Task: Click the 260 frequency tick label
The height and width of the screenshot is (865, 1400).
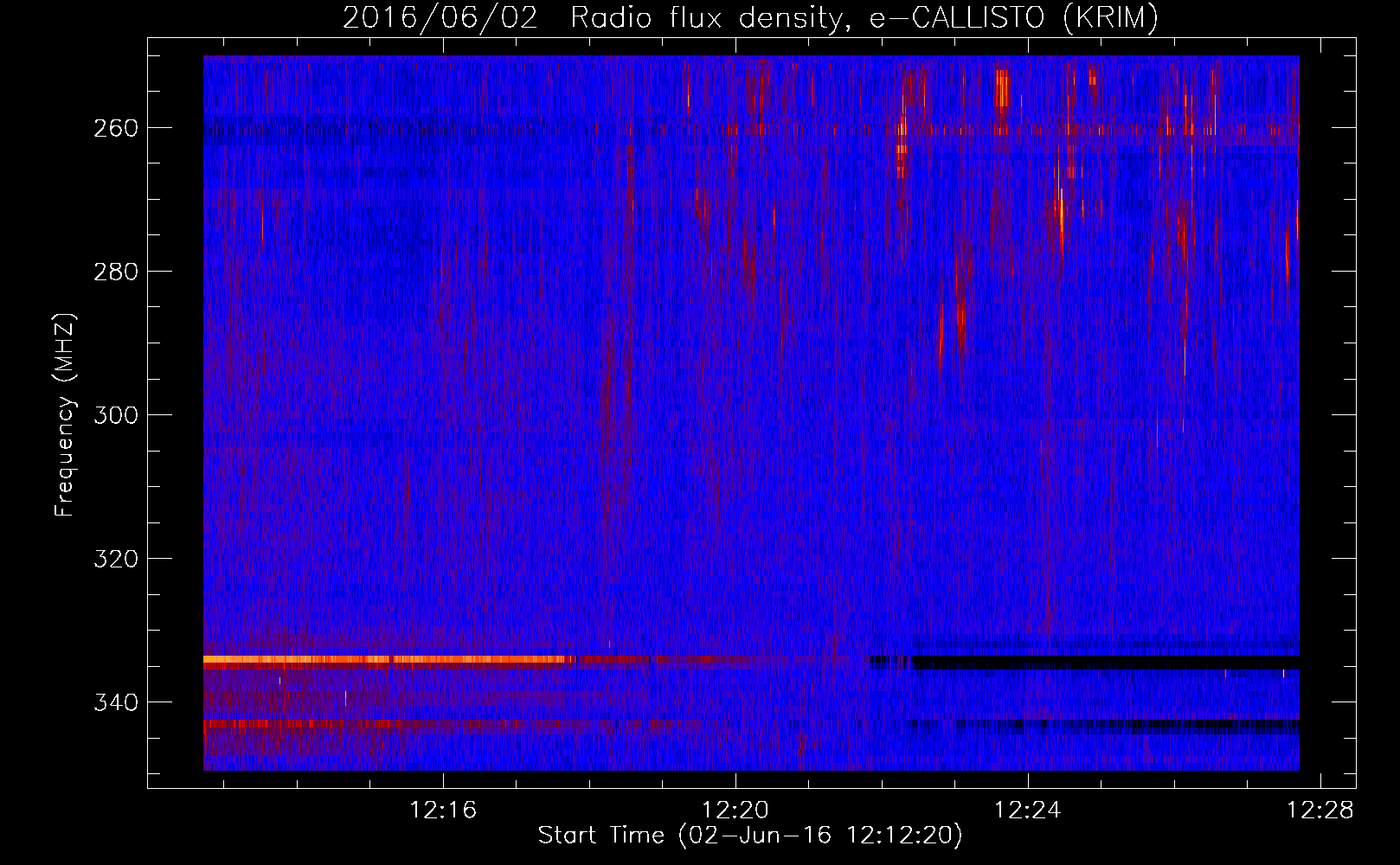Action: (116, 128)
